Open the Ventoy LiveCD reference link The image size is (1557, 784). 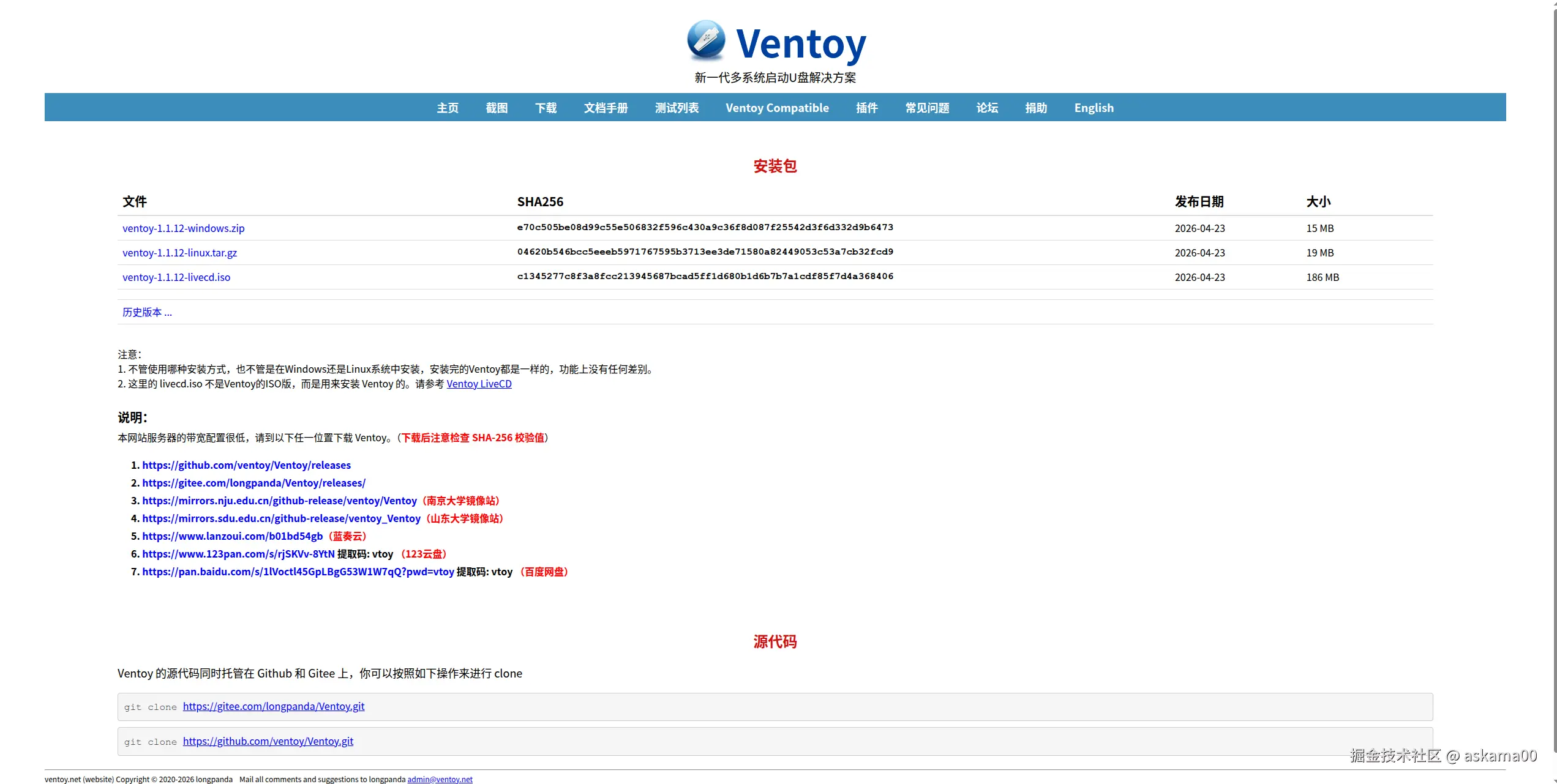pos(479,384)
